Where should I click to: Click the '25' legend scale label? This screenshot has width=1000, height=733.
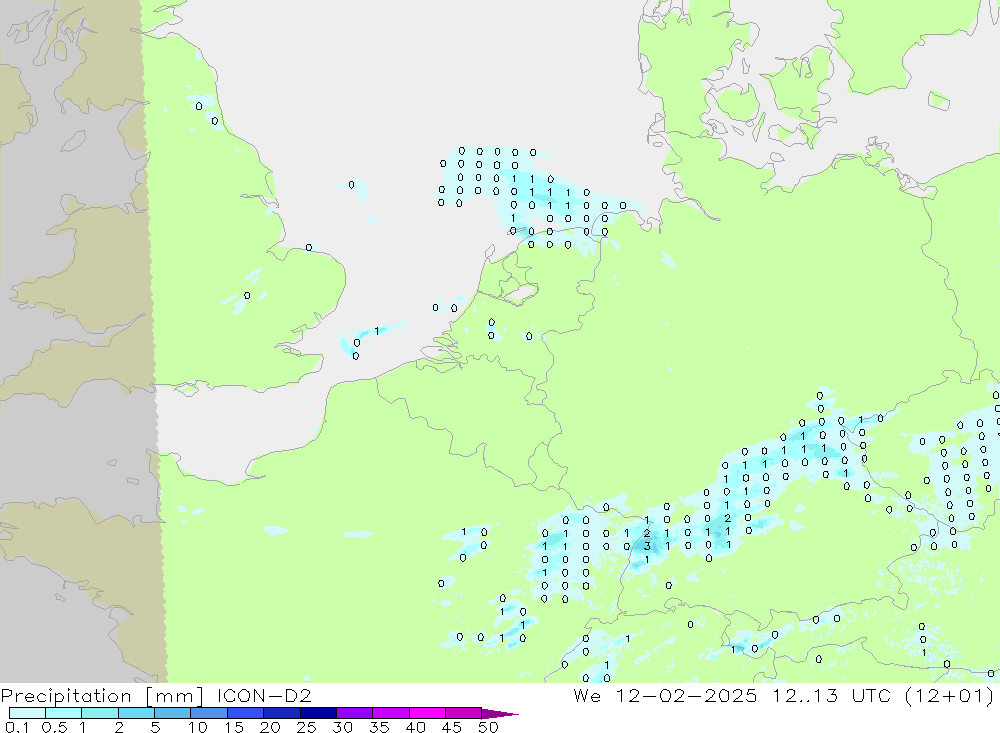tap(306, 727)
